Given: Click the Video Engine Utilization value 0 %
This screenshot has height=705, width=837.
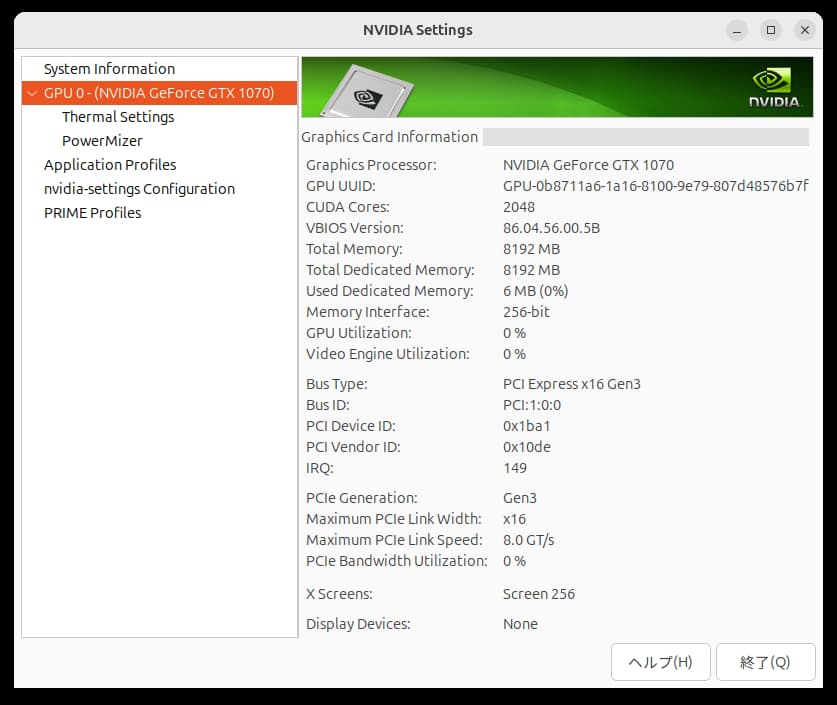Looking at the screenshot, I should pos(514,354).
